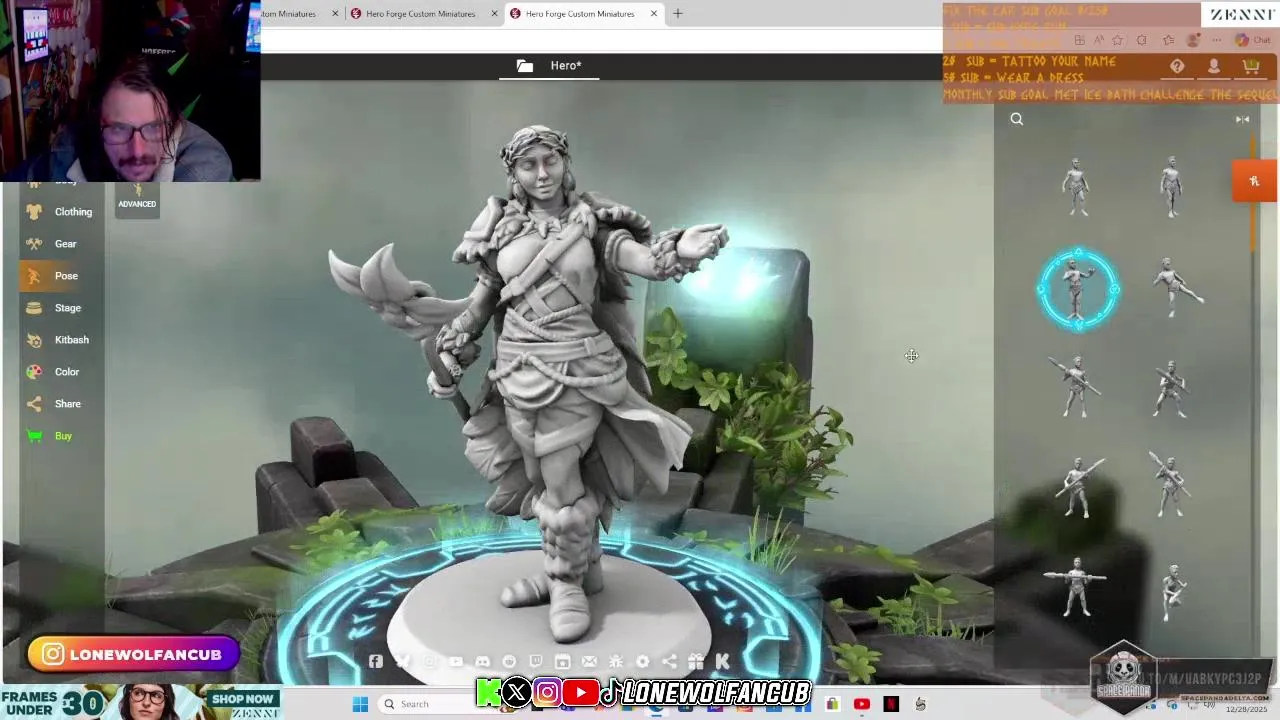Screen dimensions: 1280x720
Task: Open the browser extensions puzzle icon
Action: point(1142,41)
